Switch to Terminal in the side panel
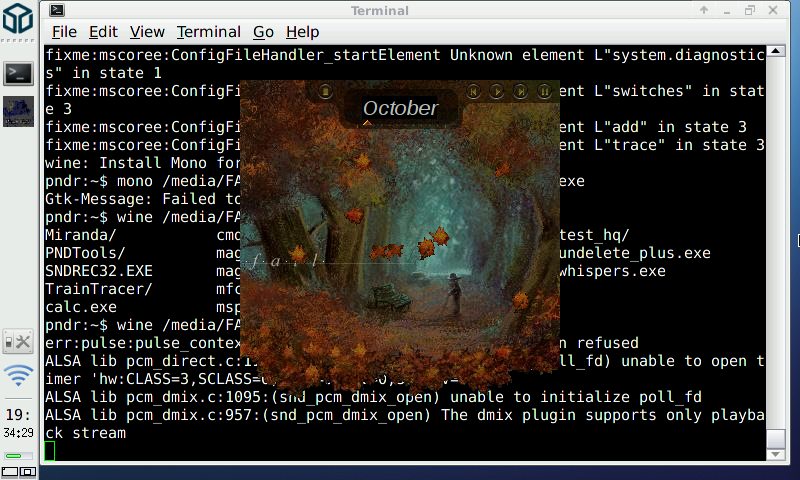Screen dimensions: 800x480 coord(19,73)
